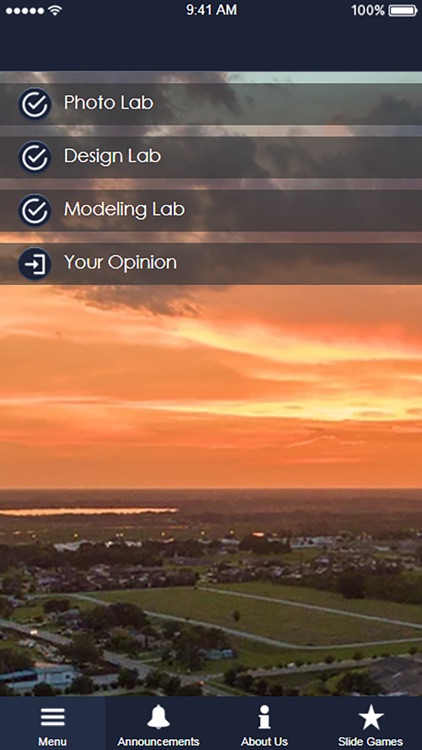Switch to the About Us tab label

tap(264, 742)
